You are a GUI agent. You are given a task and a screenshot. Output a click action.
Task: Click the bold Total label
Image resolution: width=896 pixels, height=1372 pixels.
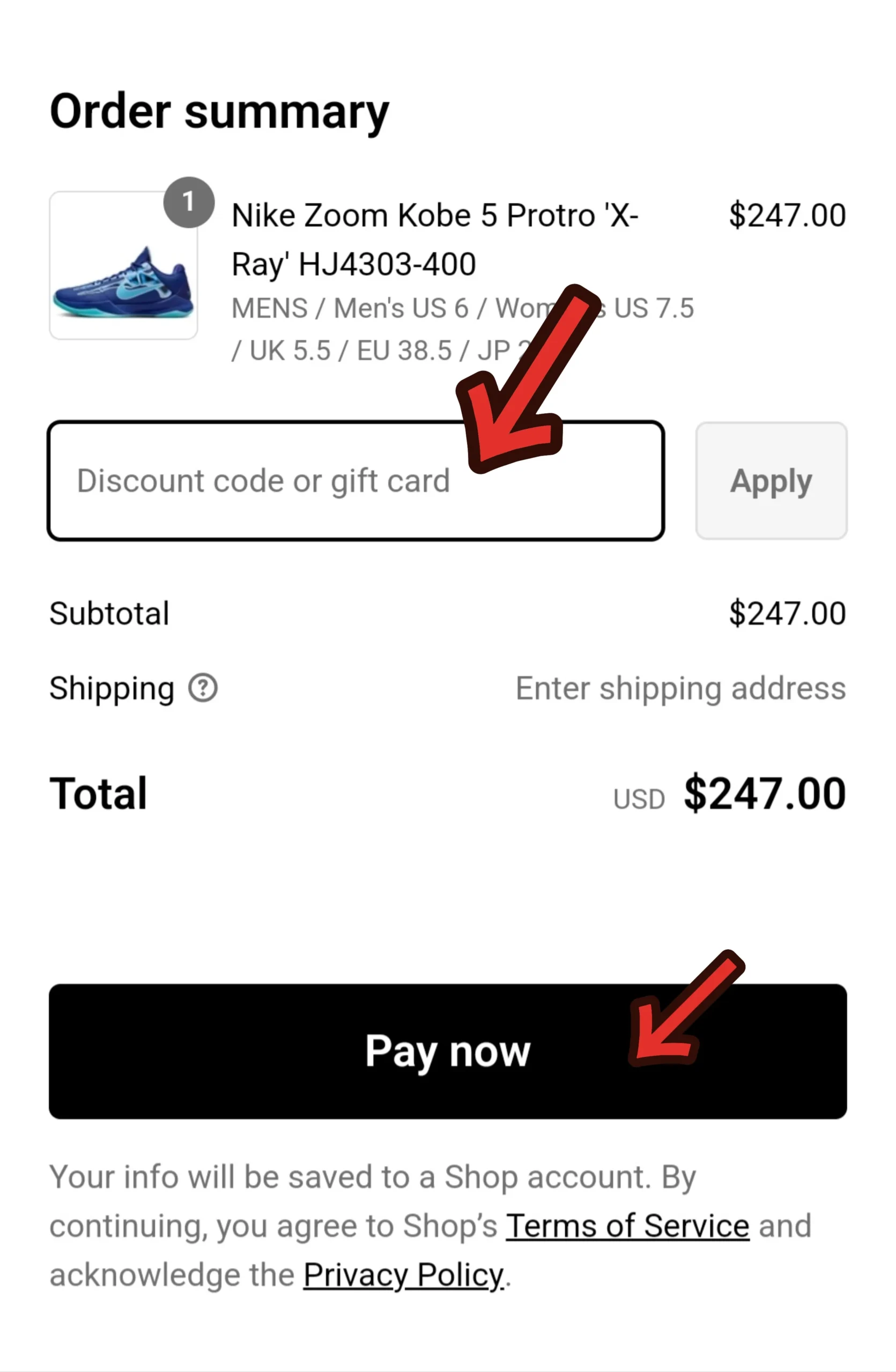(x=99, y=794)
